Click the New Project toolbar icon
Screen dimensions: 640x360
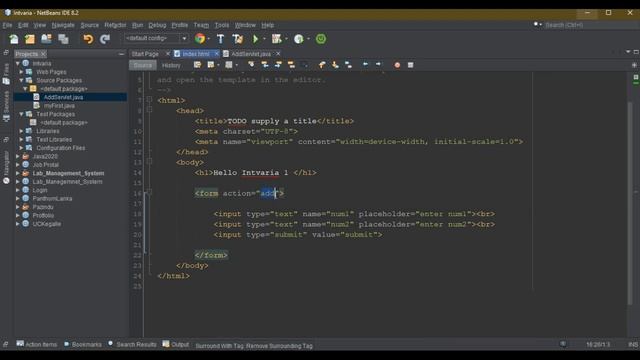pyautogui.click(x=30, y=39)
